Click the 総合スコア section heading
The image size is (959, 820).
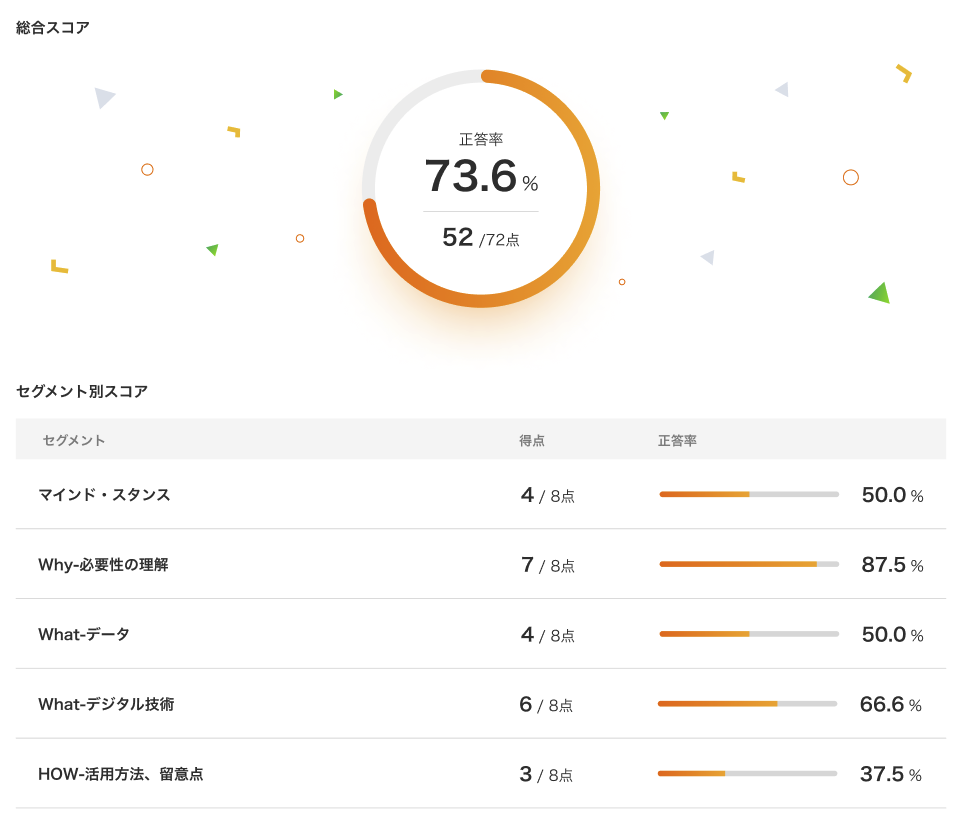(51, 28)
